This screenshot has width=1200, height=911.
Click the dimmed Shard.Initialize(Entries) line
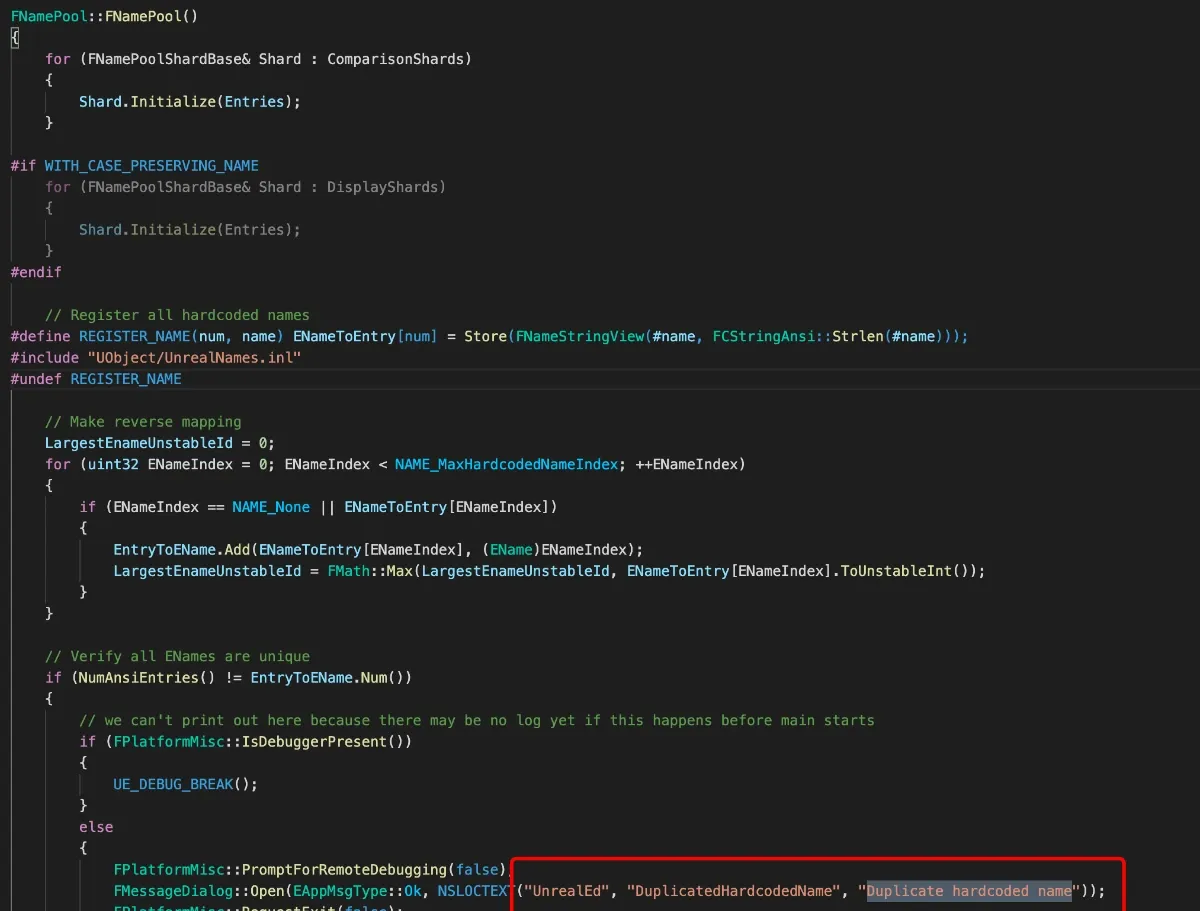click(x=189, y=229)
